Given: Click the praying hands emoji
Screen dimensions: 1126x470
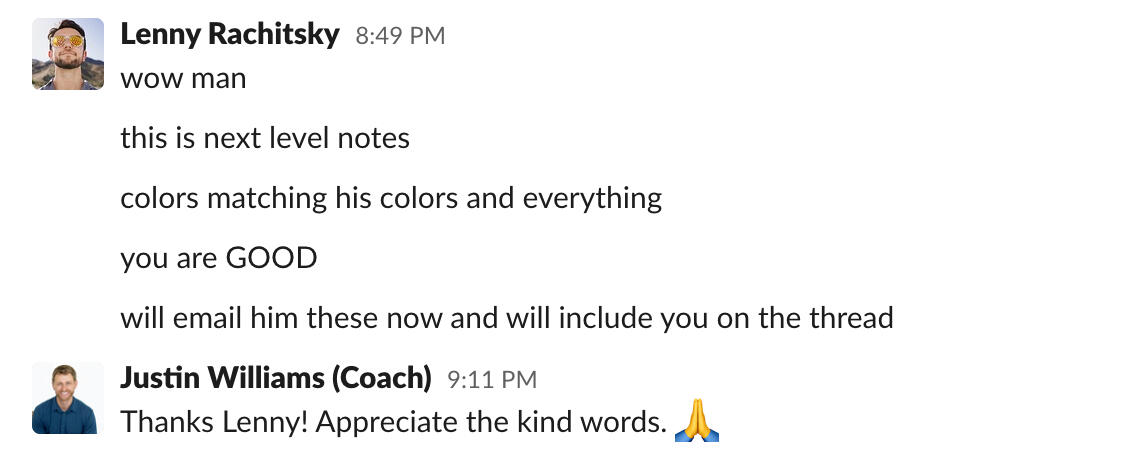Looking at the screenshot, I should pyautogui.click(x=697, y=421).
